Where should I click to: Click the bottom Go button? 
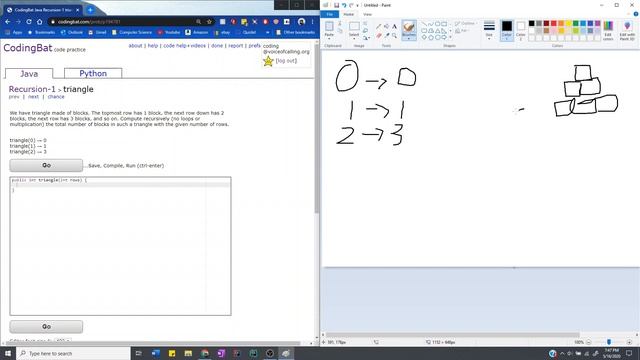46,327
